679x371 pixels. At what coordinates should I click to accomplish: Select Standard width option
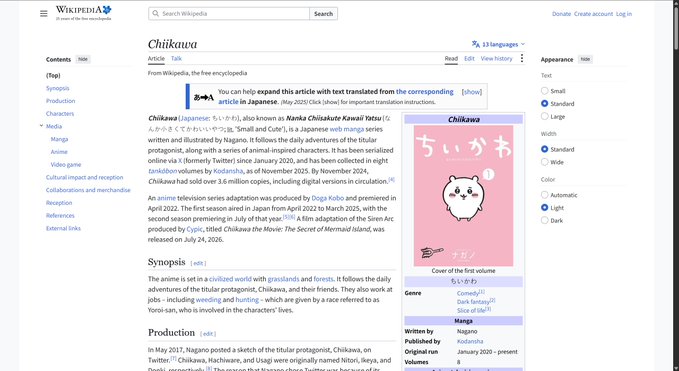[x=545, y=149]
